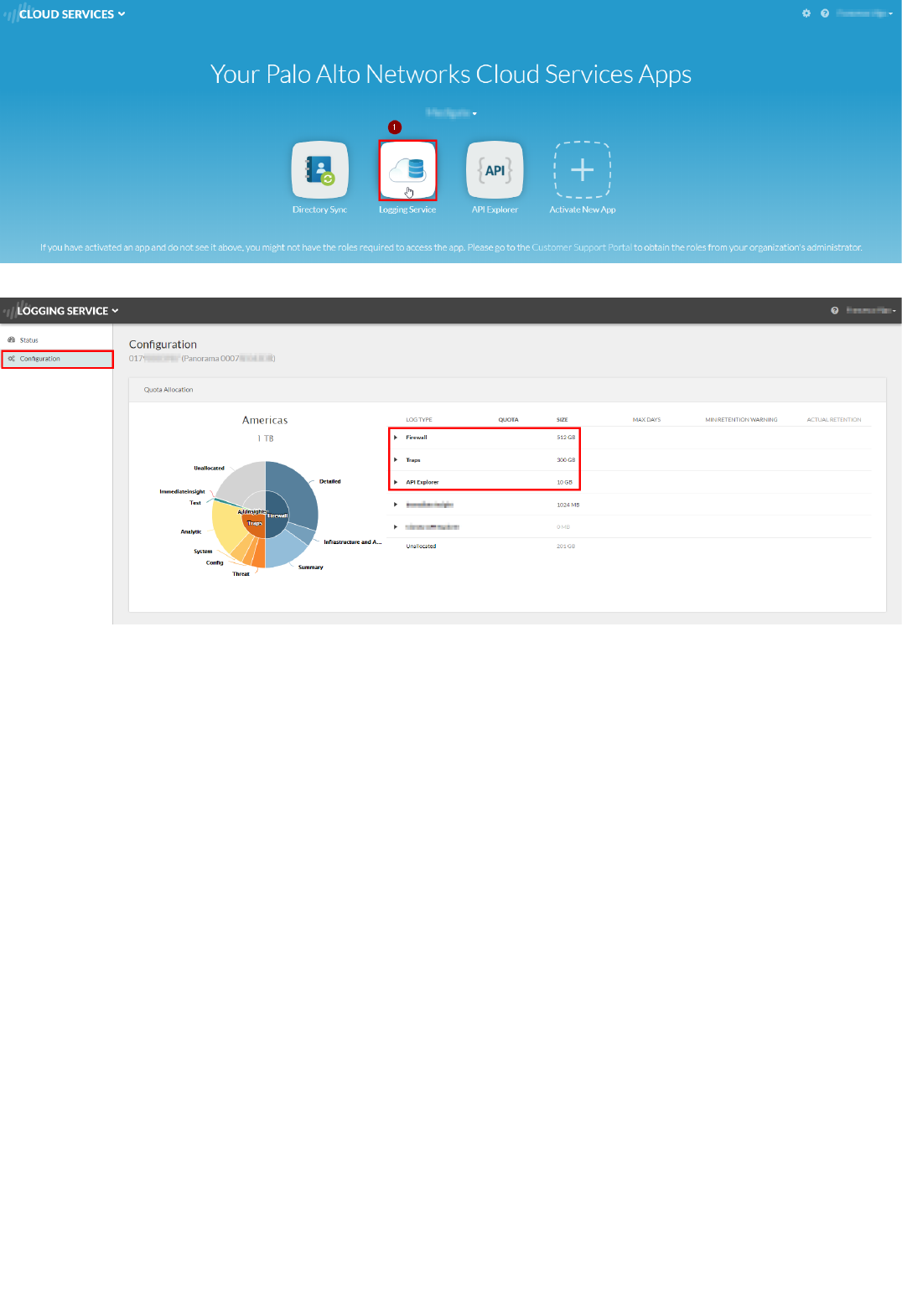Click the ACTUAL RETENTION column header
Screen dimensions: 902x1316
click(x=833, y=420)
